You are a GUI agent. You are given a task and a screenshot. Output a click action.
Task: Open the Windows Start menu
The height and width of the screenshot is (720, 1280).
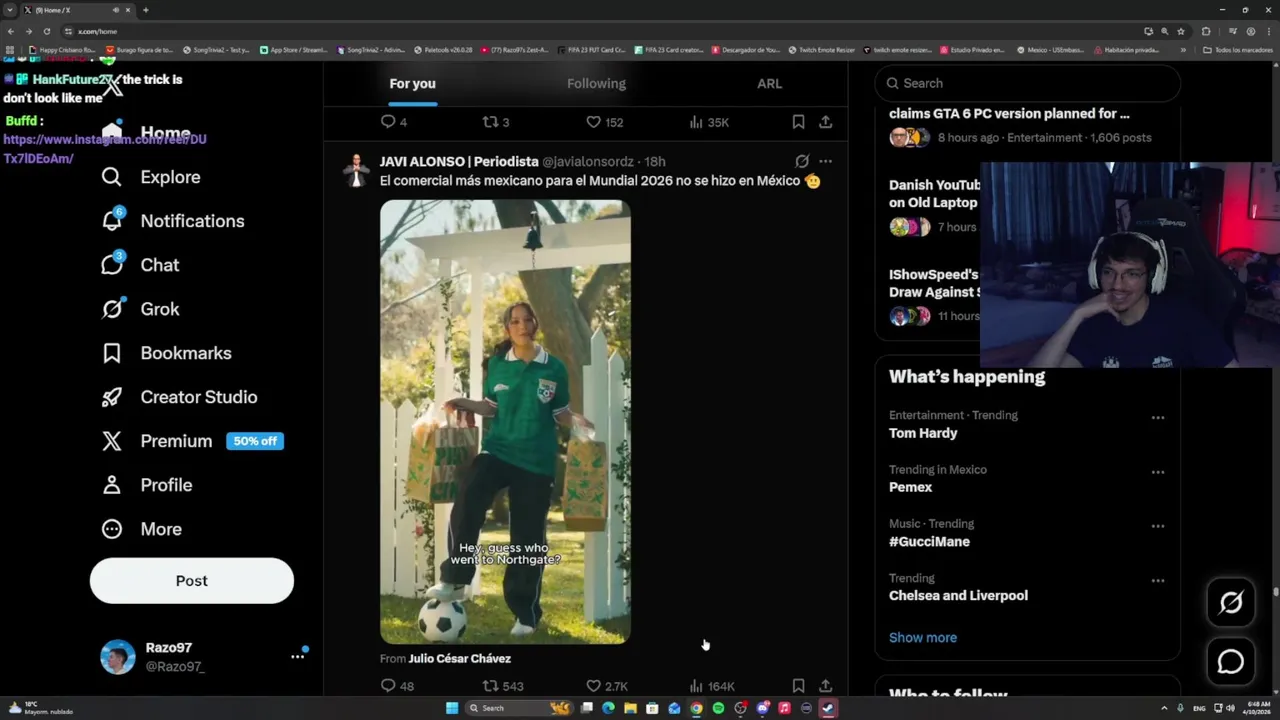[x=452, y=708]
